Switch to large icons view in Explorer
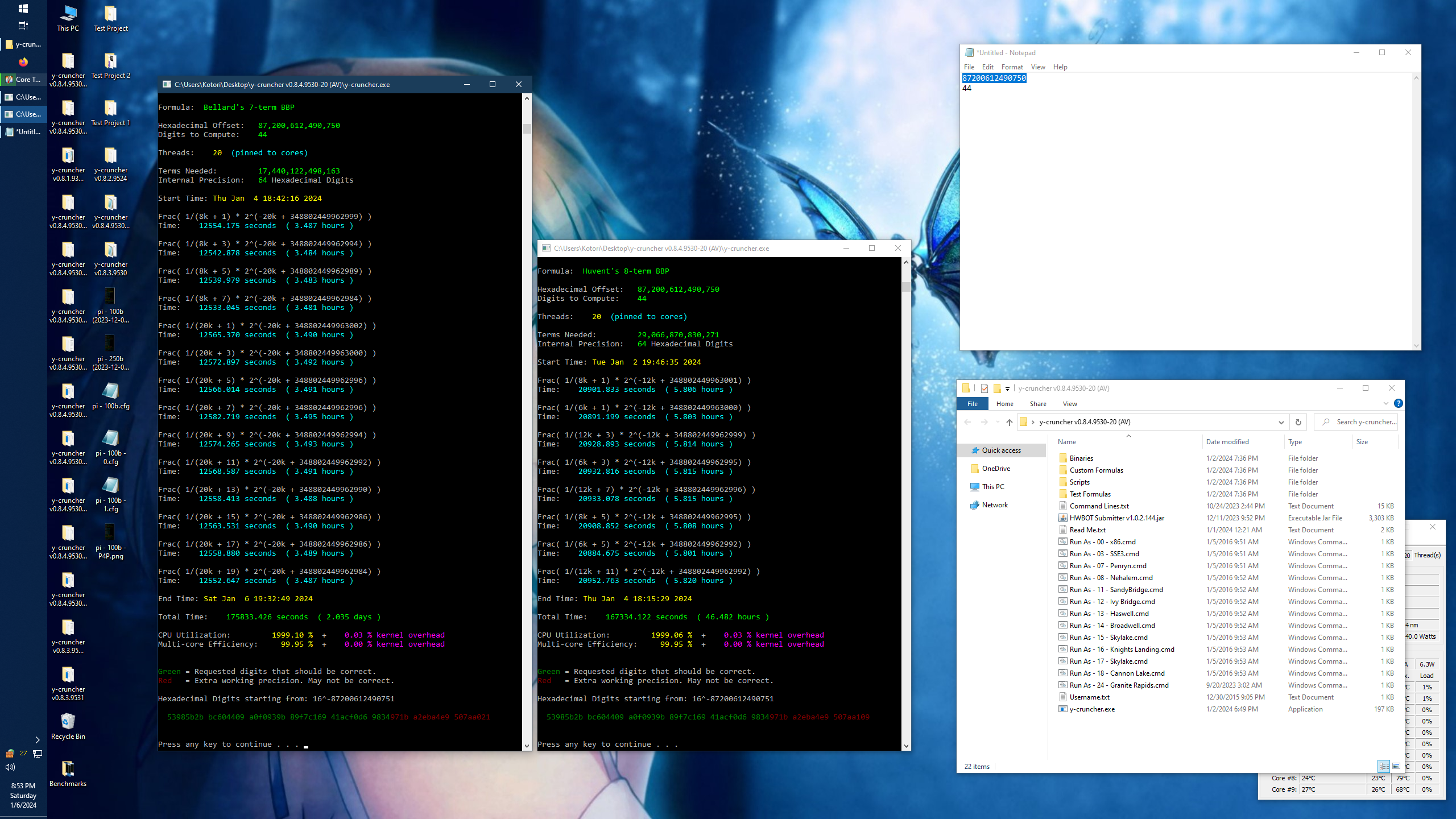Viewport: 1456px width, 819px height. click(x=1396, y=766)
